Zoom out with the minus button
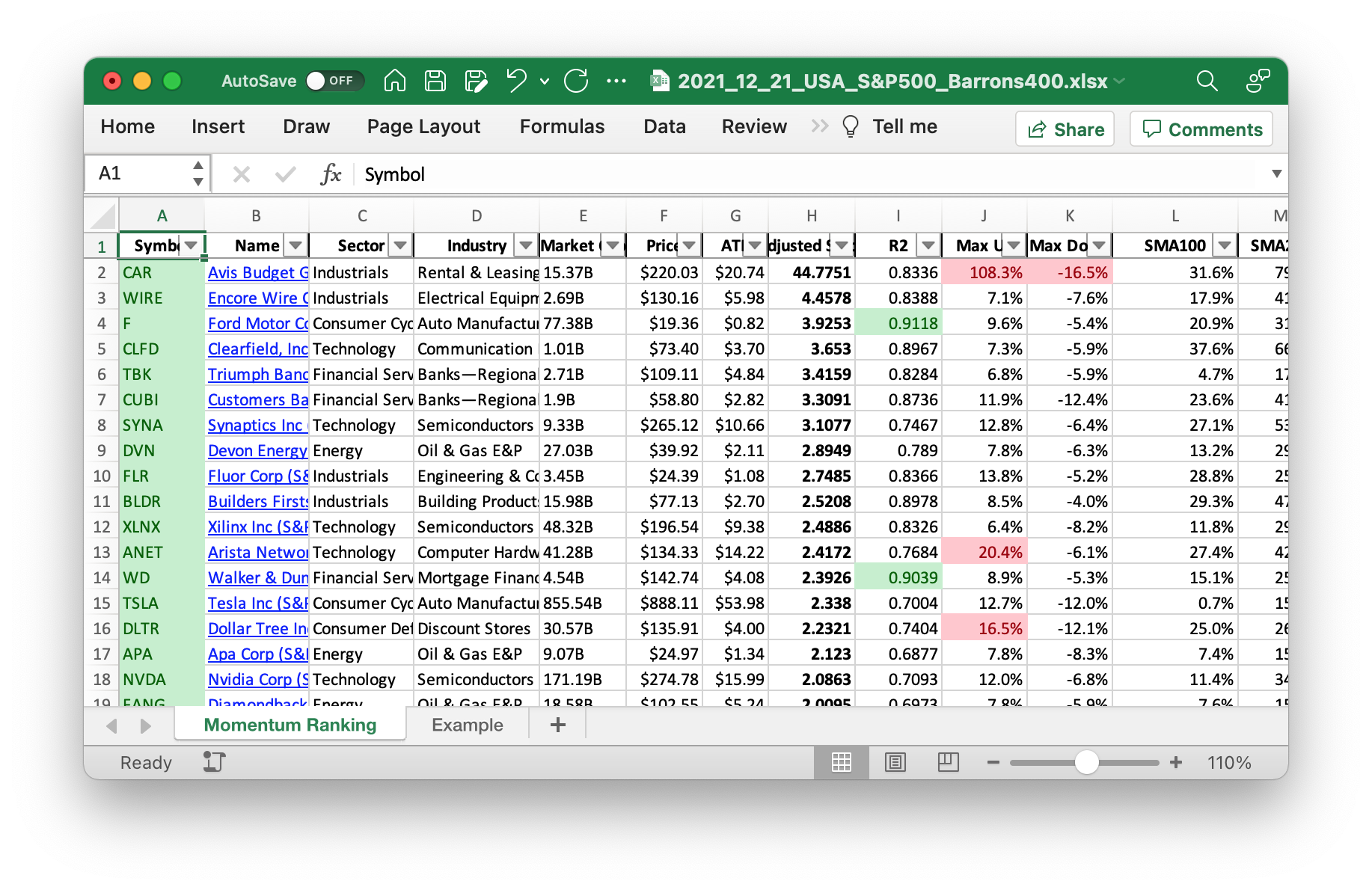Image resolution: width=1372 pixels, height=890 pixels. pyautogui.click(x=993, y=762)
